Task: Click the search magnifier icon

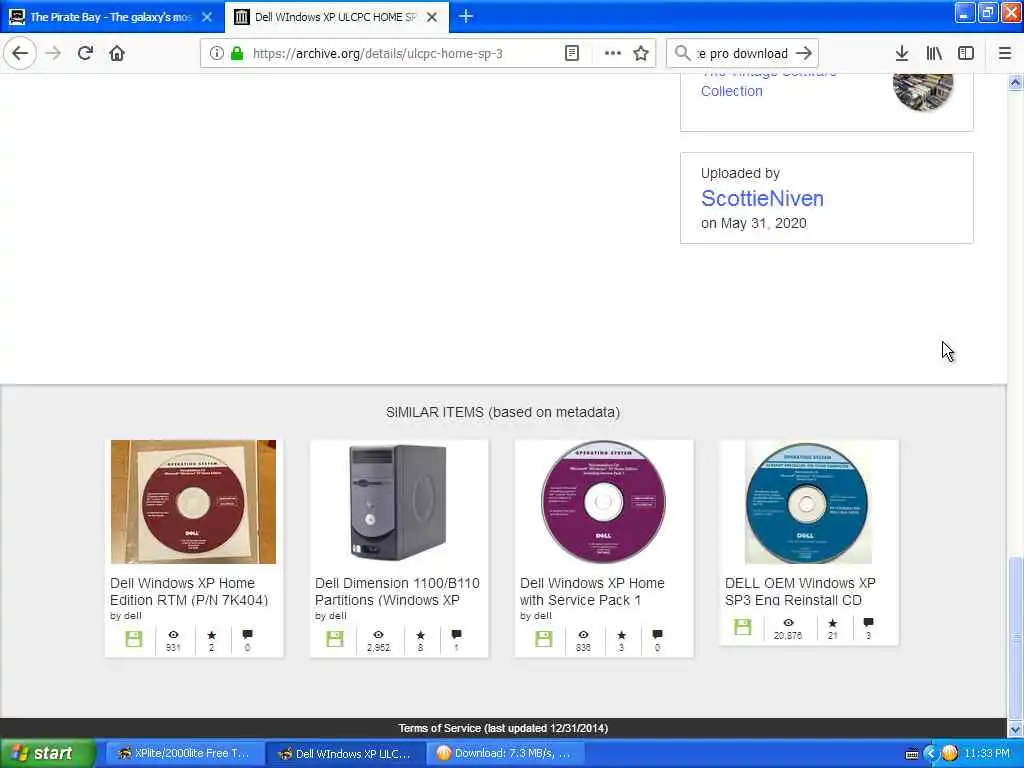Action: click(x=682, y=53)
